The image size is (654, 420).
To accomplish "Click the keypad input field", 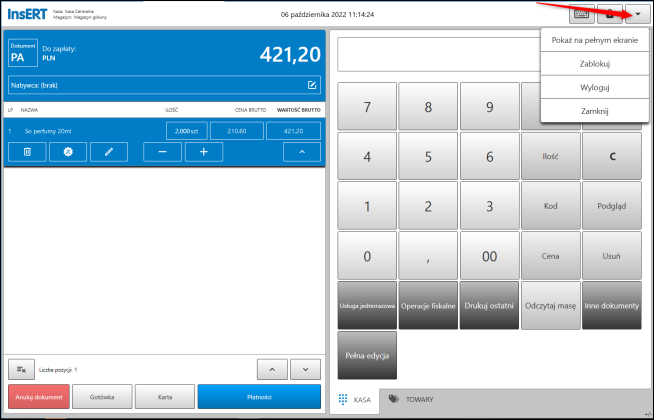I will click(x=439, y=55).
